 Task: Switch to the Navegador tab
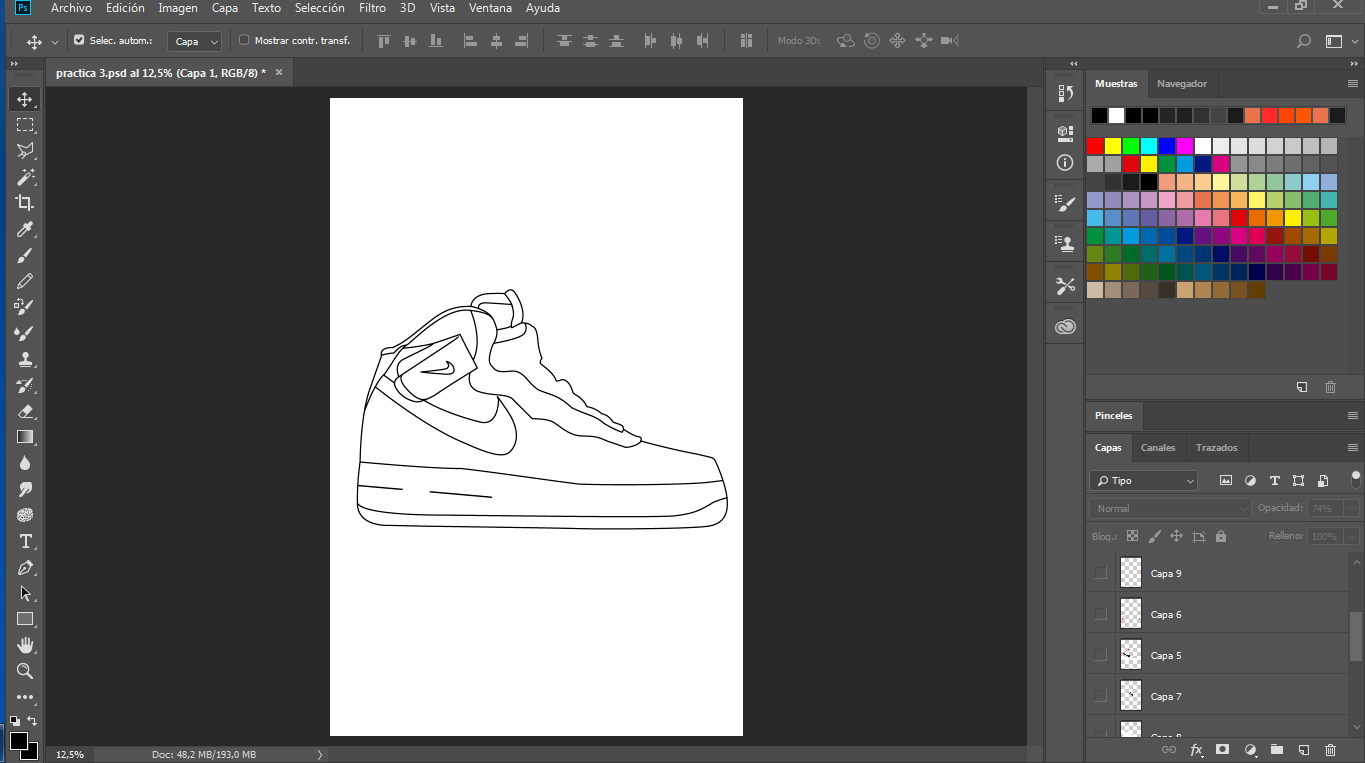(x=1181, y=84)
